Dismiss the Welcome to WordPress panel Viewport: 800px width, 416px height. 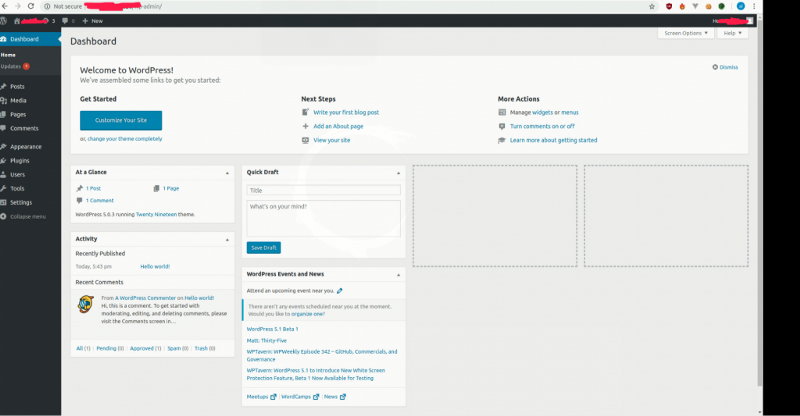(x=725, y=67)
